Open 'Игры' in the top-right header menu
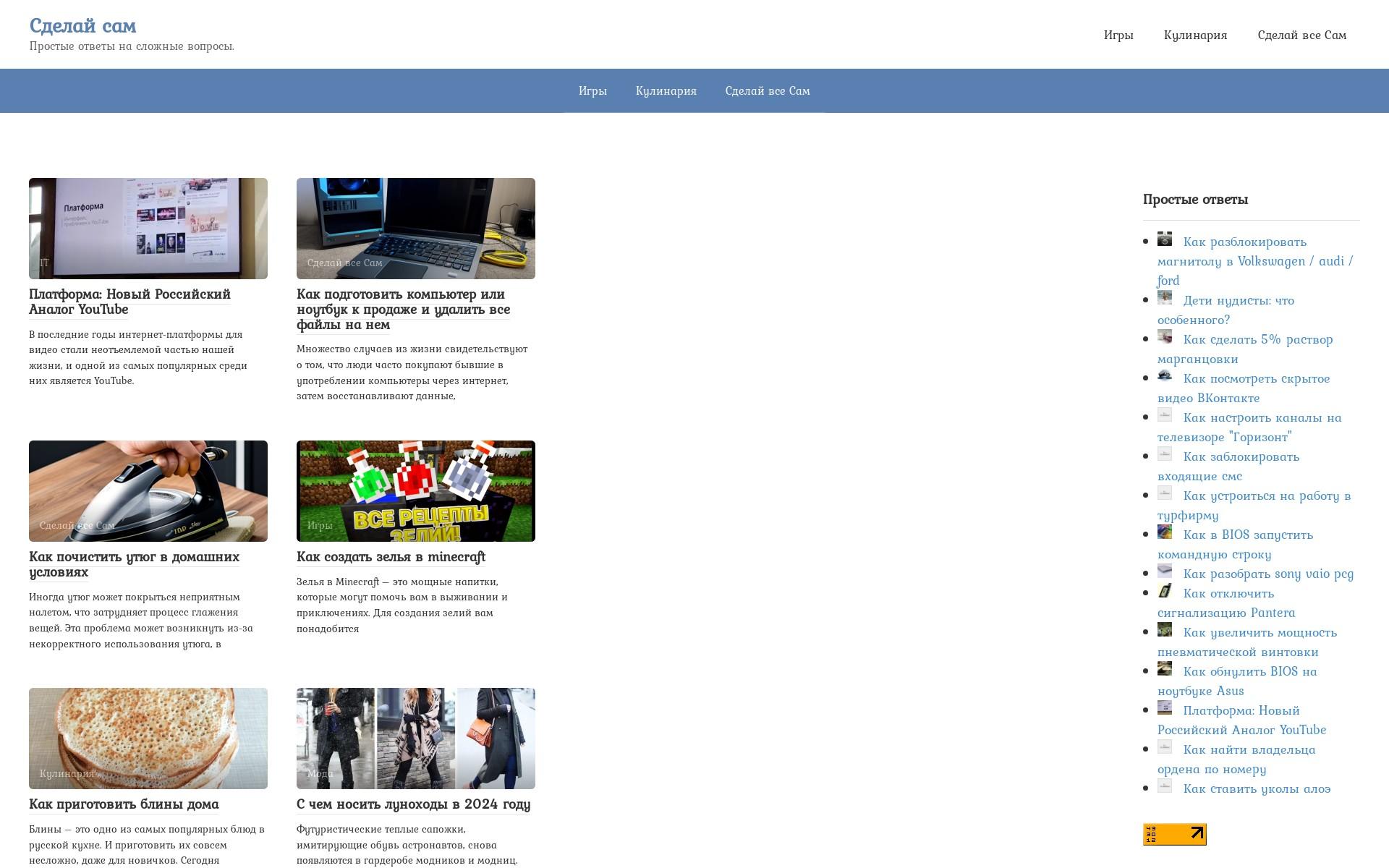This screenshot has width=1389, height=868. pyautogui.click(x=1118, y=35)
